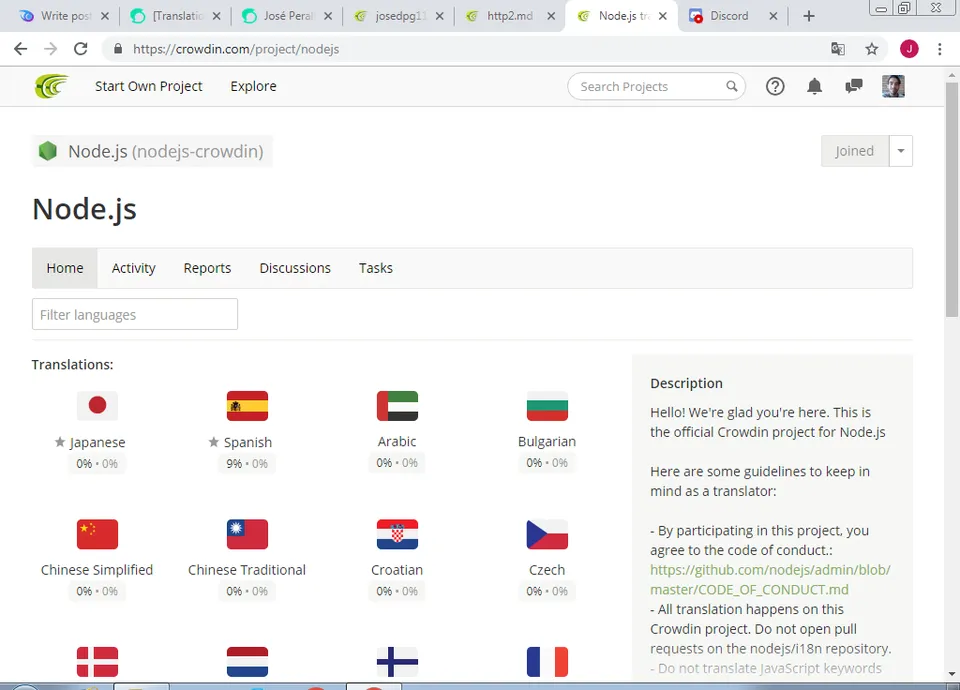The width and height of the screenshot is (960, 690).
Task: Click the star next to Spanish
Action: coord(213,441)
